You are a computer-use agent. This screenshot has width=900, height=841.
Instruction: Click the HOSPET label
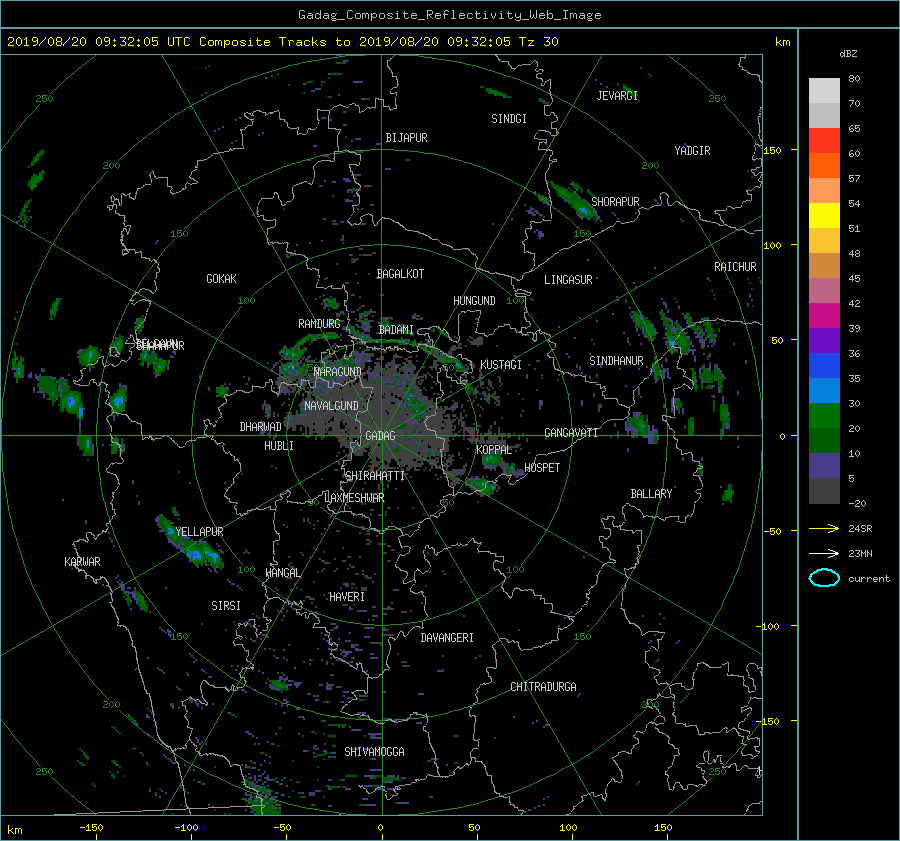pyautogui.click(x=542, y=468)
